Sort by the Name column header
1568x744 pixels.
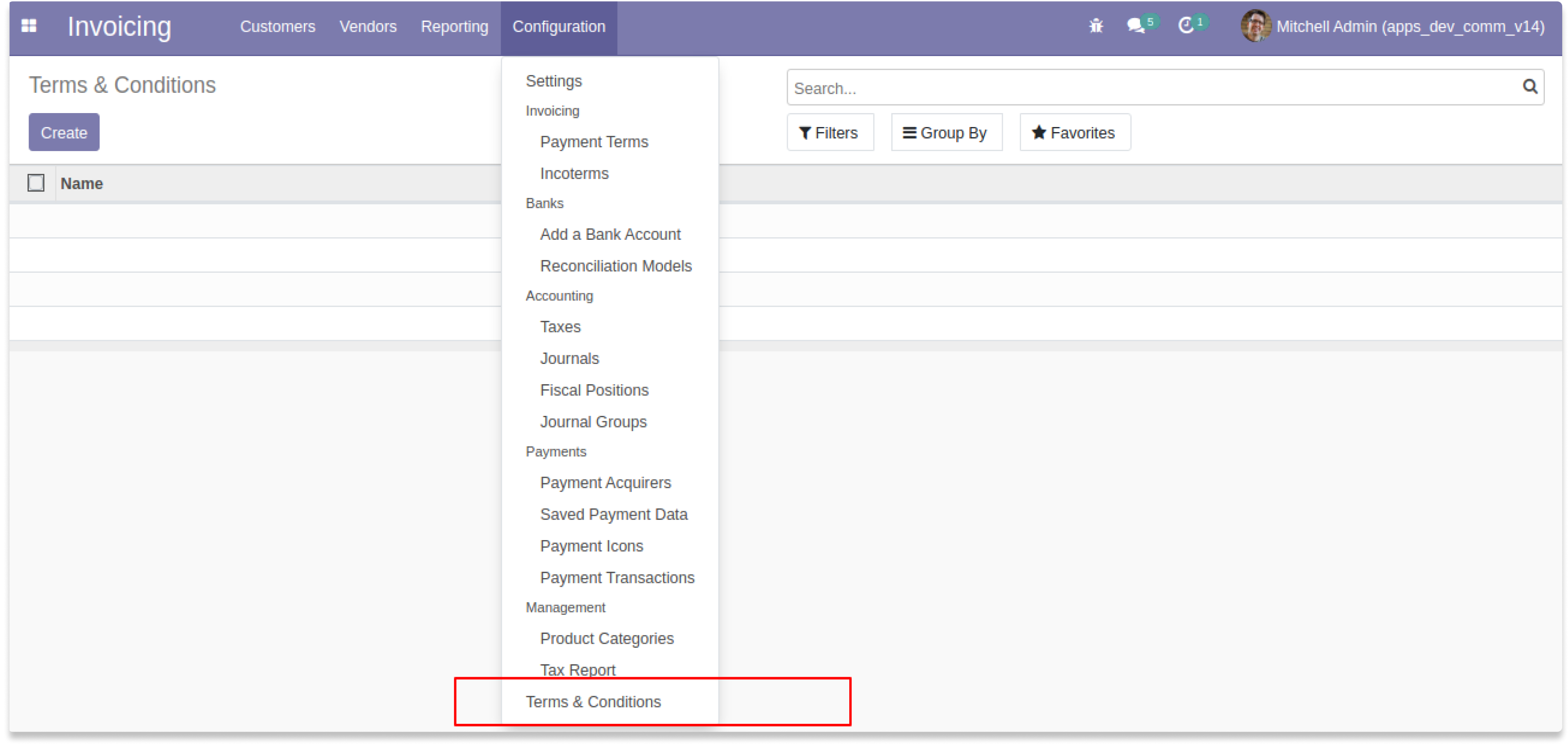(x=82, y=183)
